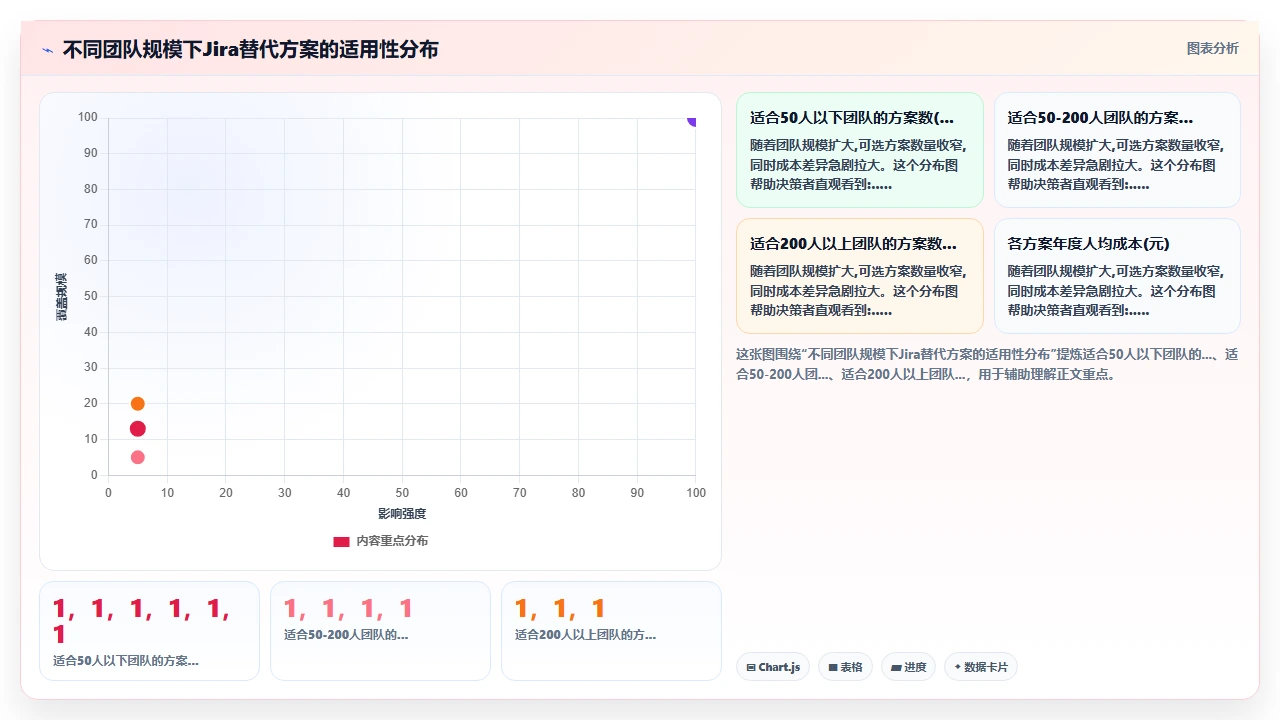Click the purple data point at top right
This screenshot has width=1280, height=720.
(x=693, y=120)
